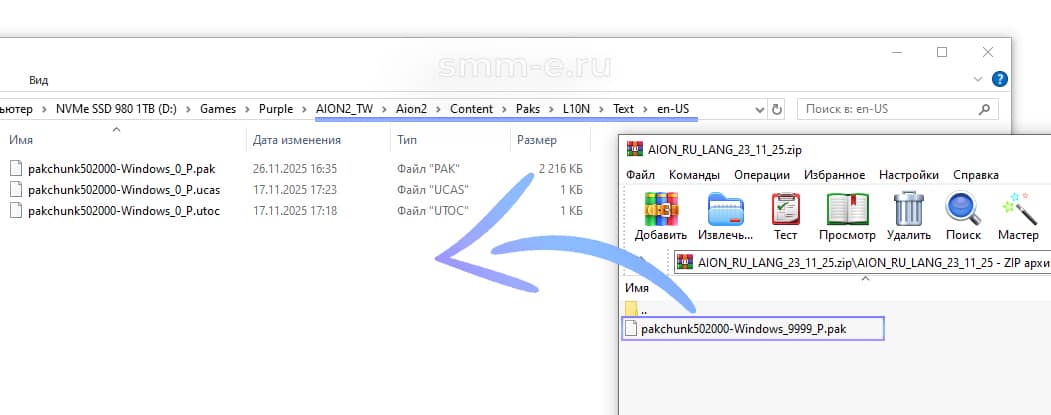Open the Вид tab in Explorer
1051x415 pixels.
(38, 80)
